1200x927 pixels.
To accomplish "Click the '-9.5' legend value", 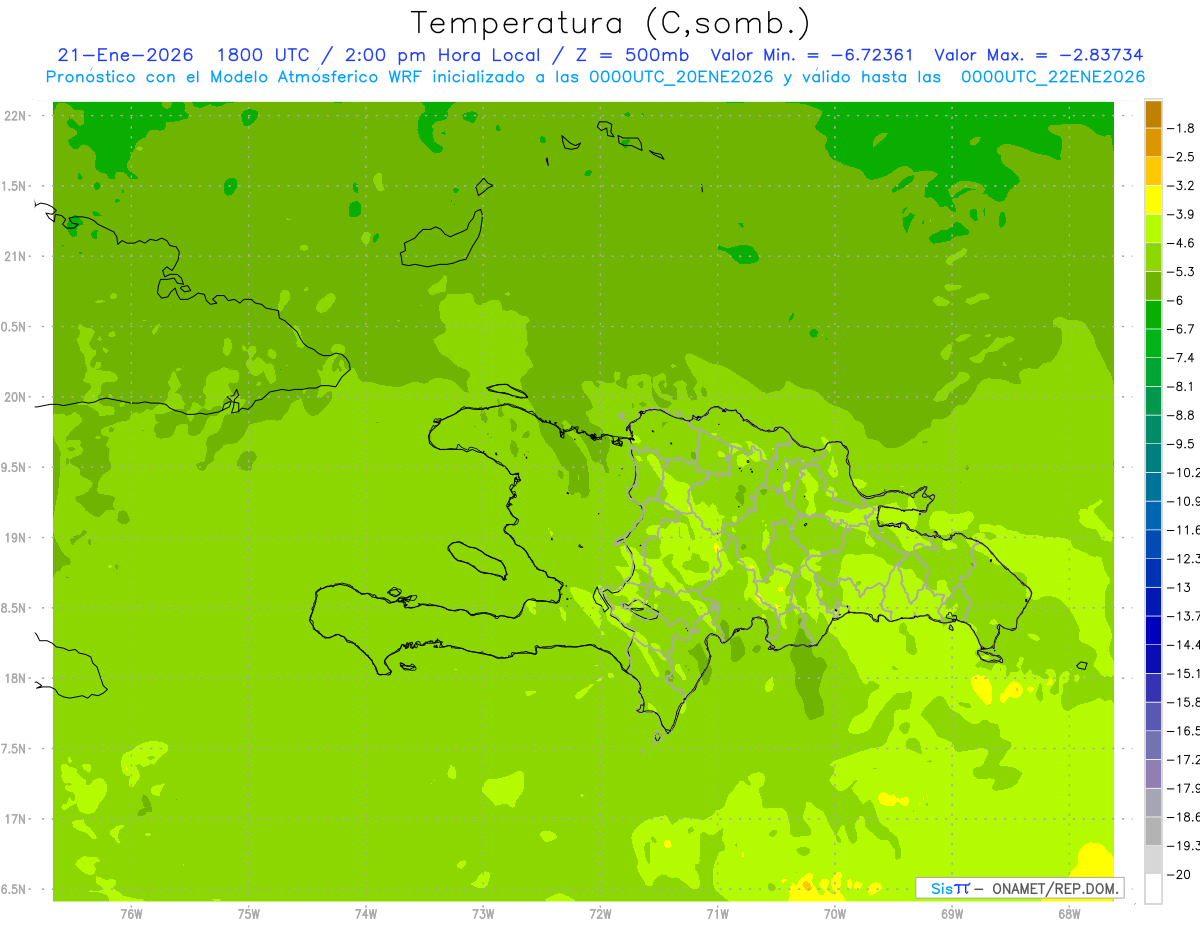I will click(1182, 444).
